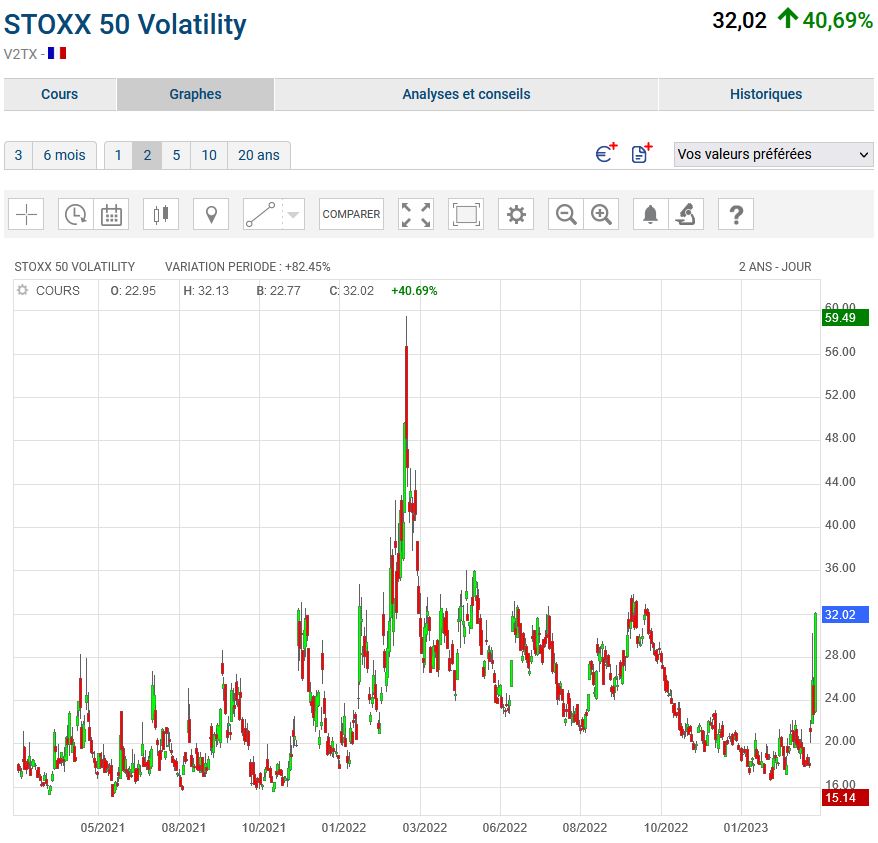Click the green up arrow by the quote
The width and height of the screenshot is (878, 843).
788,18
